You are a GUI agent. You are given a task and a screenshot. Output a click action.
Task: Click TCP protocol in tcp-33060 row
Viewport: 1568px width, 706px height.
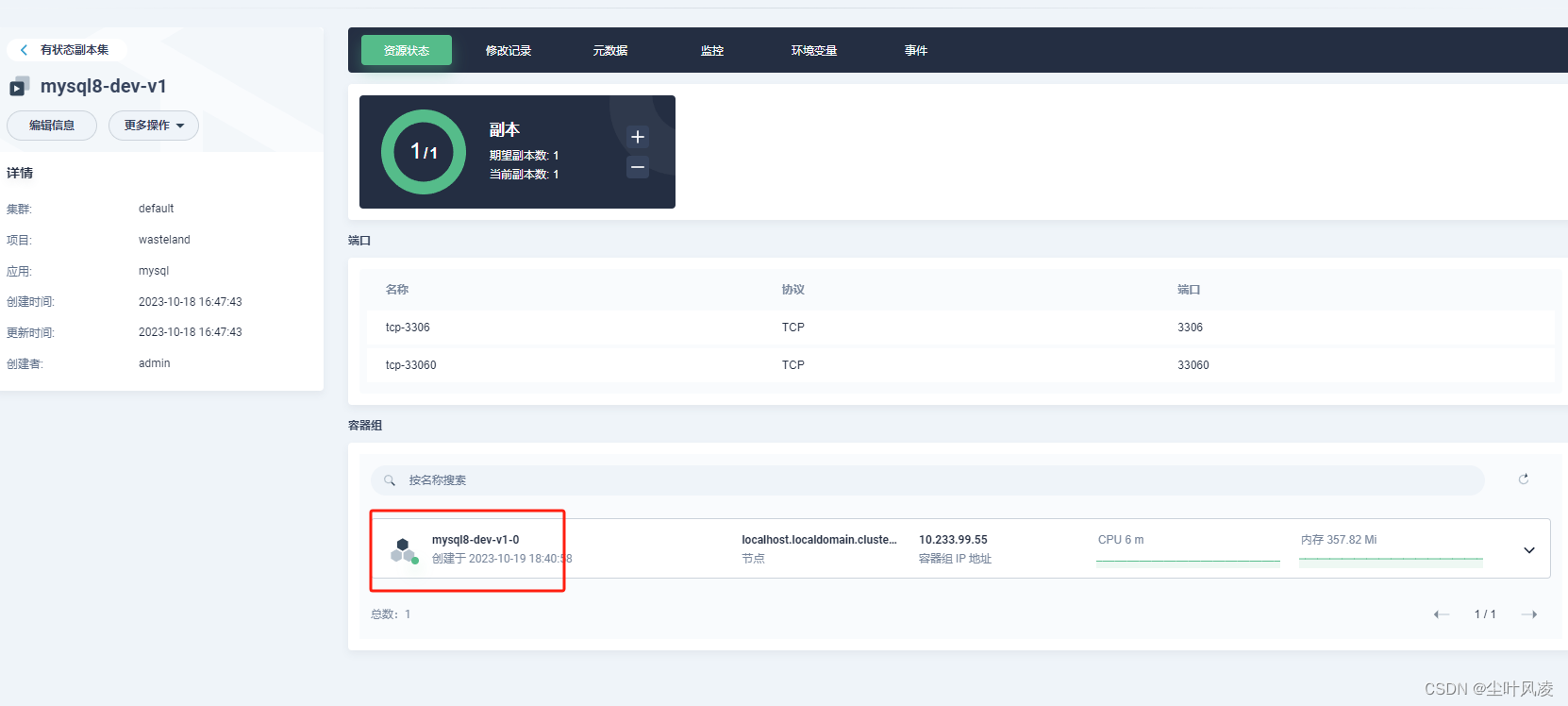tap(792, 365)
